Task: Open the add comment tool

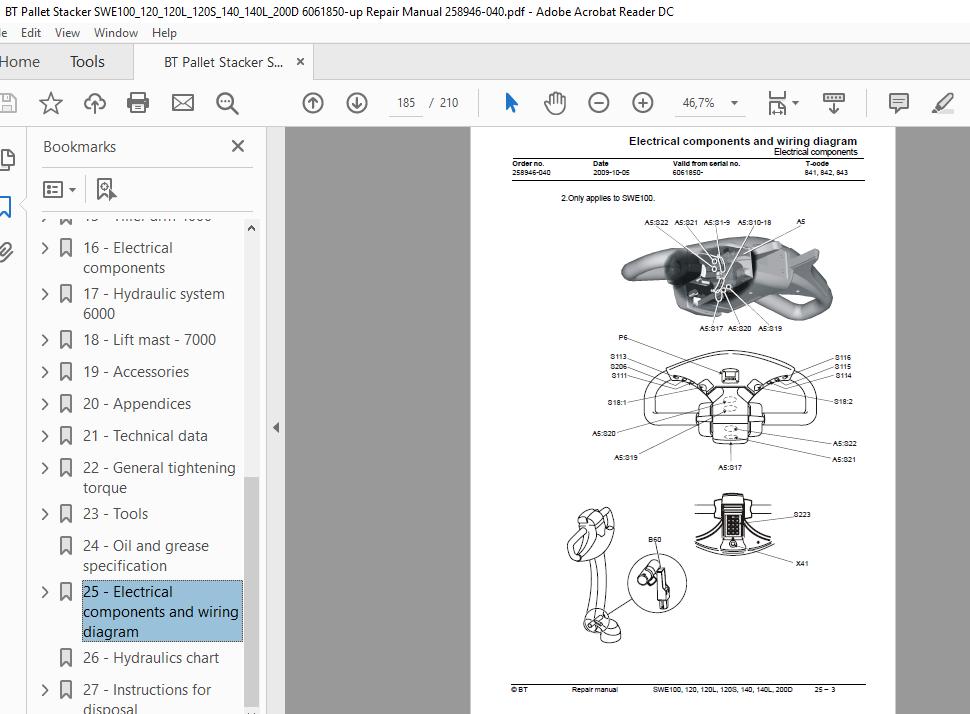Action: tap(898, 103)
